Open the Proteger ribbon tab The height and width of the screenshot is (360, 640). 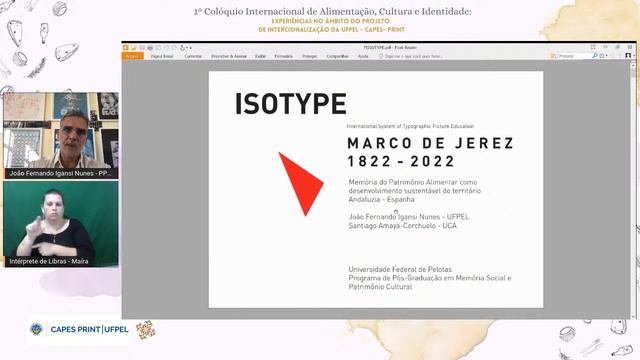[x=310, y=56]
